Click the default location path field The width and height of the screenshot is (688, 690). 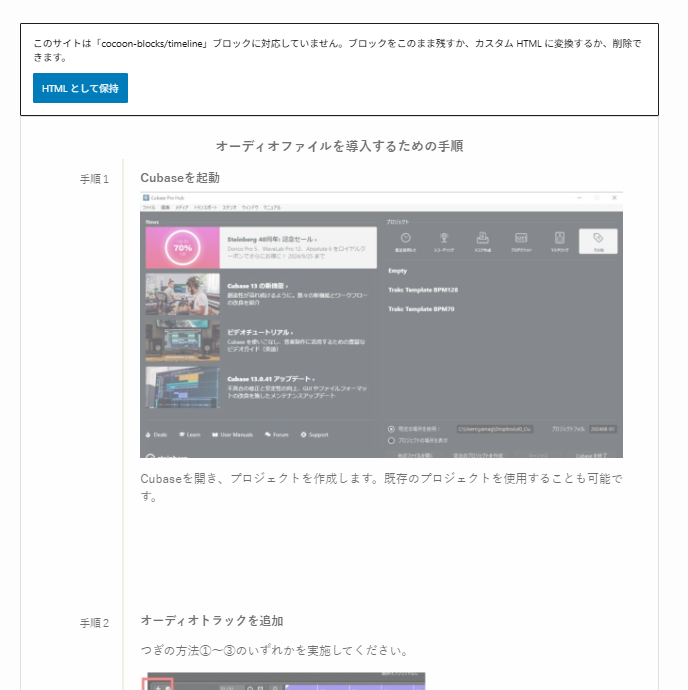(x=495, y=429)
